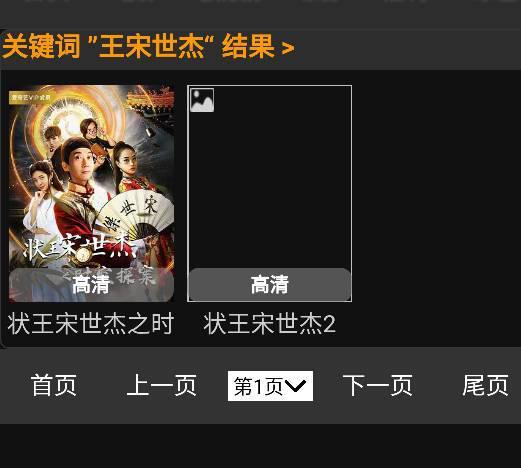Go to 首页 in pagination
This screenshot has width=521, height=468.
coord(54,385)
